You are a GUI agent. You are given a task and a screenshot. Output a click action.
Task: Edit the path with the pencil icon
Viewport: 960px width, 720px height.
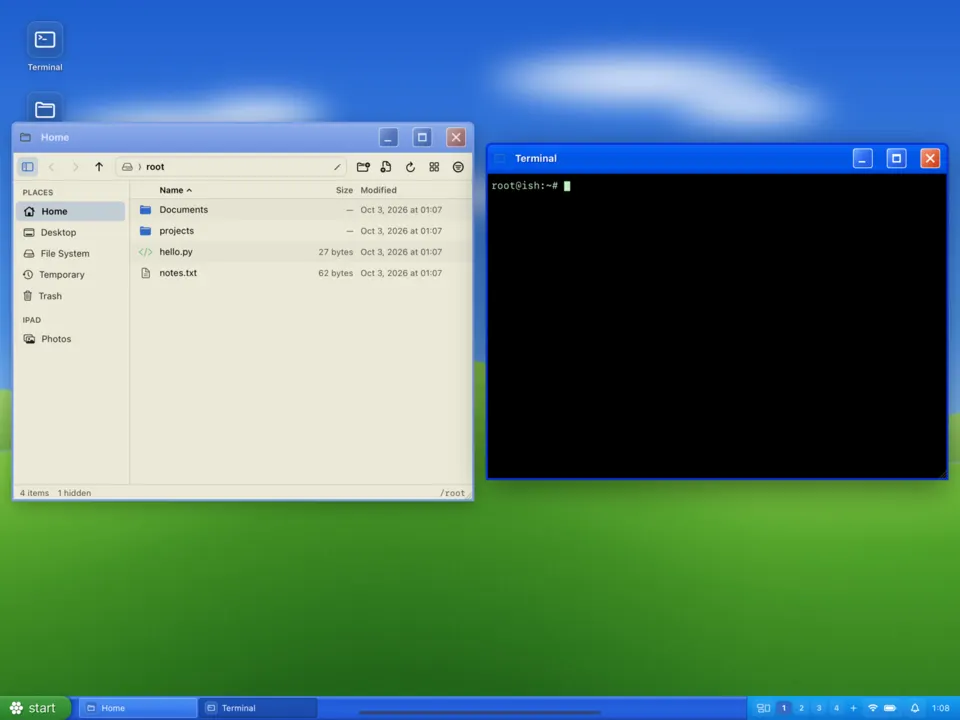(x=337, y=167)
